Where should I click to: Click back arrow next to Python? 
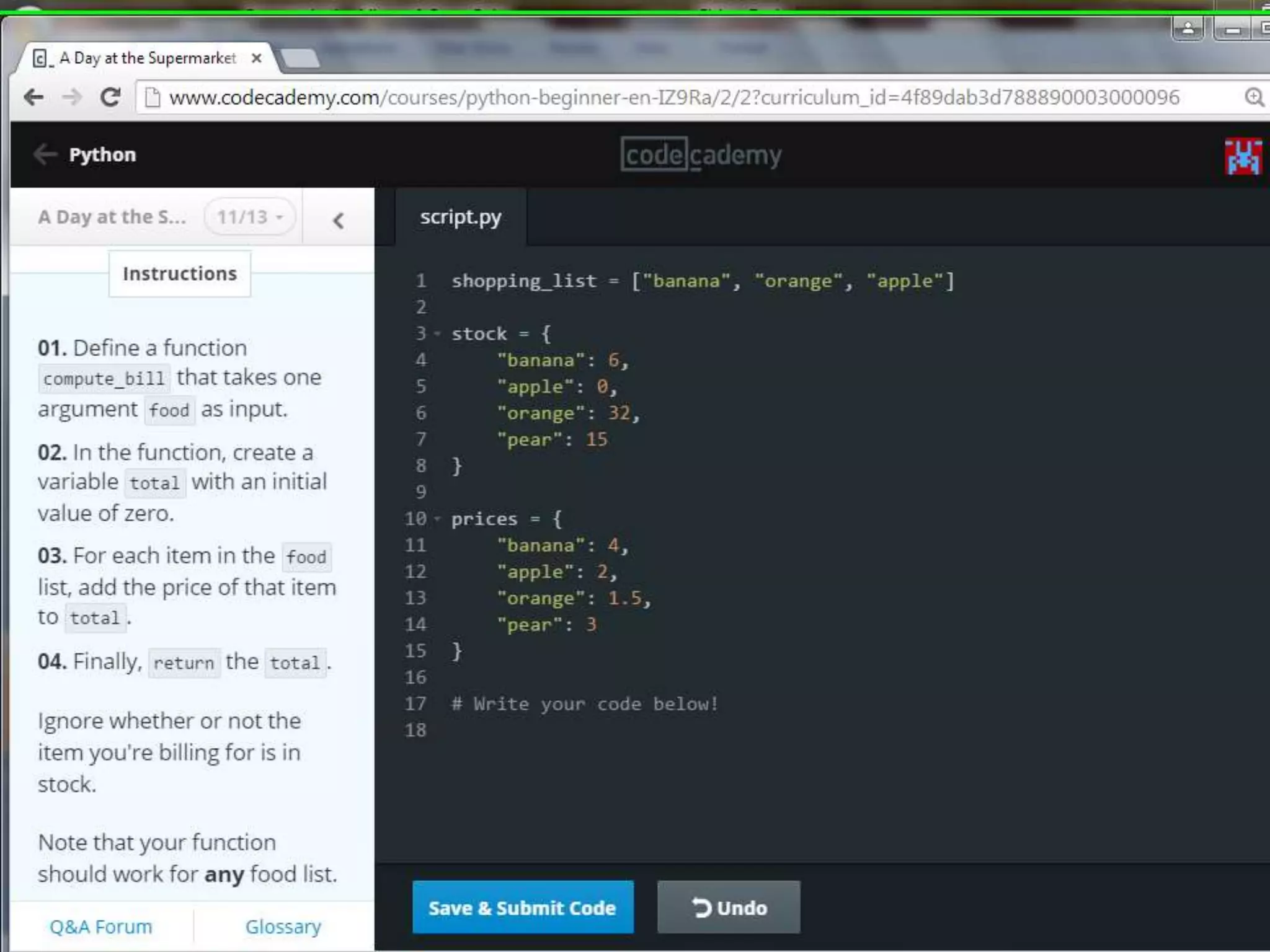[x=45, y=154]
